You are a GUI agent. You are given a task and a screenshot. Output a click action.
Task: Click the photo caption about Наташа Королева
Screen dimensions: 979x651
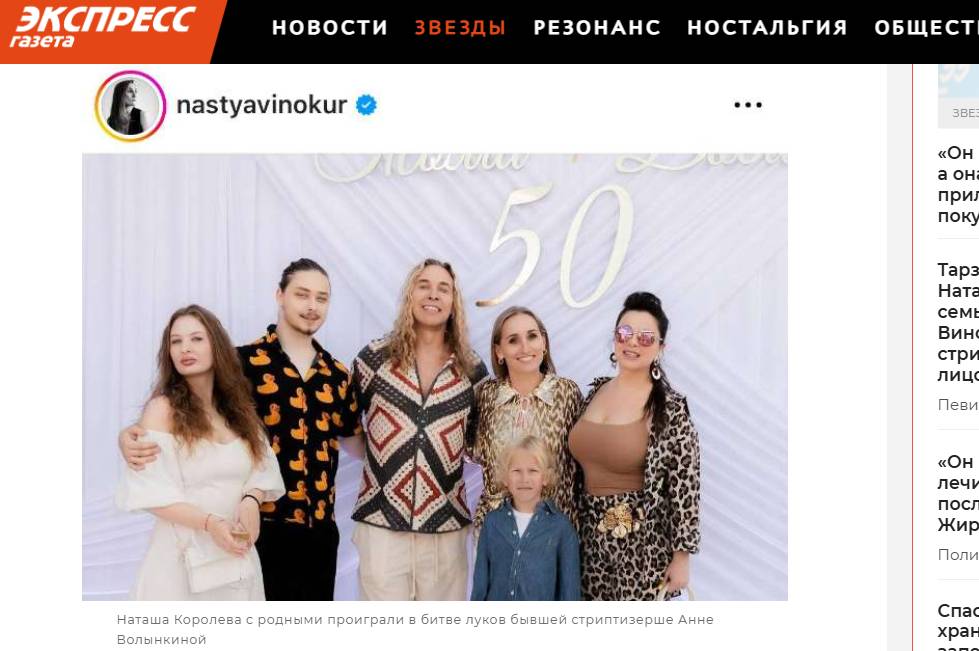(415, 629)
